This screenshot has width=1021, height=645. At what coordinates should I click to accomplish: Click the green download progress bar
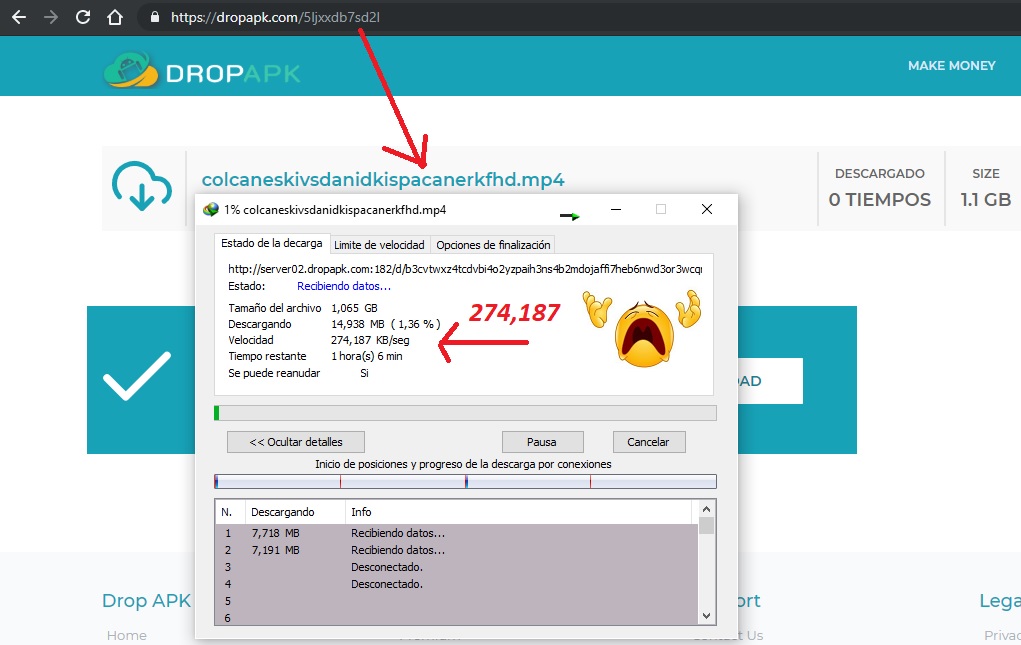pos(465,413)
